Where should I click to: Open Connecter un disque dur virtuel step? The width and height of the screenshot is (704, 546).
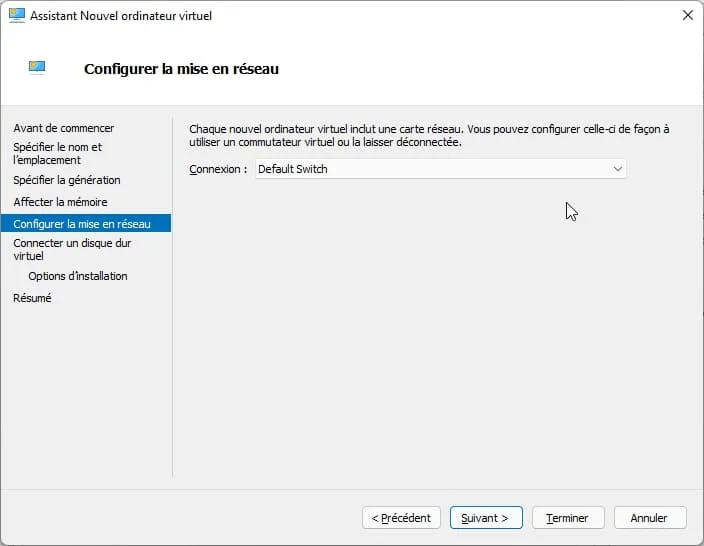(72, 249)
